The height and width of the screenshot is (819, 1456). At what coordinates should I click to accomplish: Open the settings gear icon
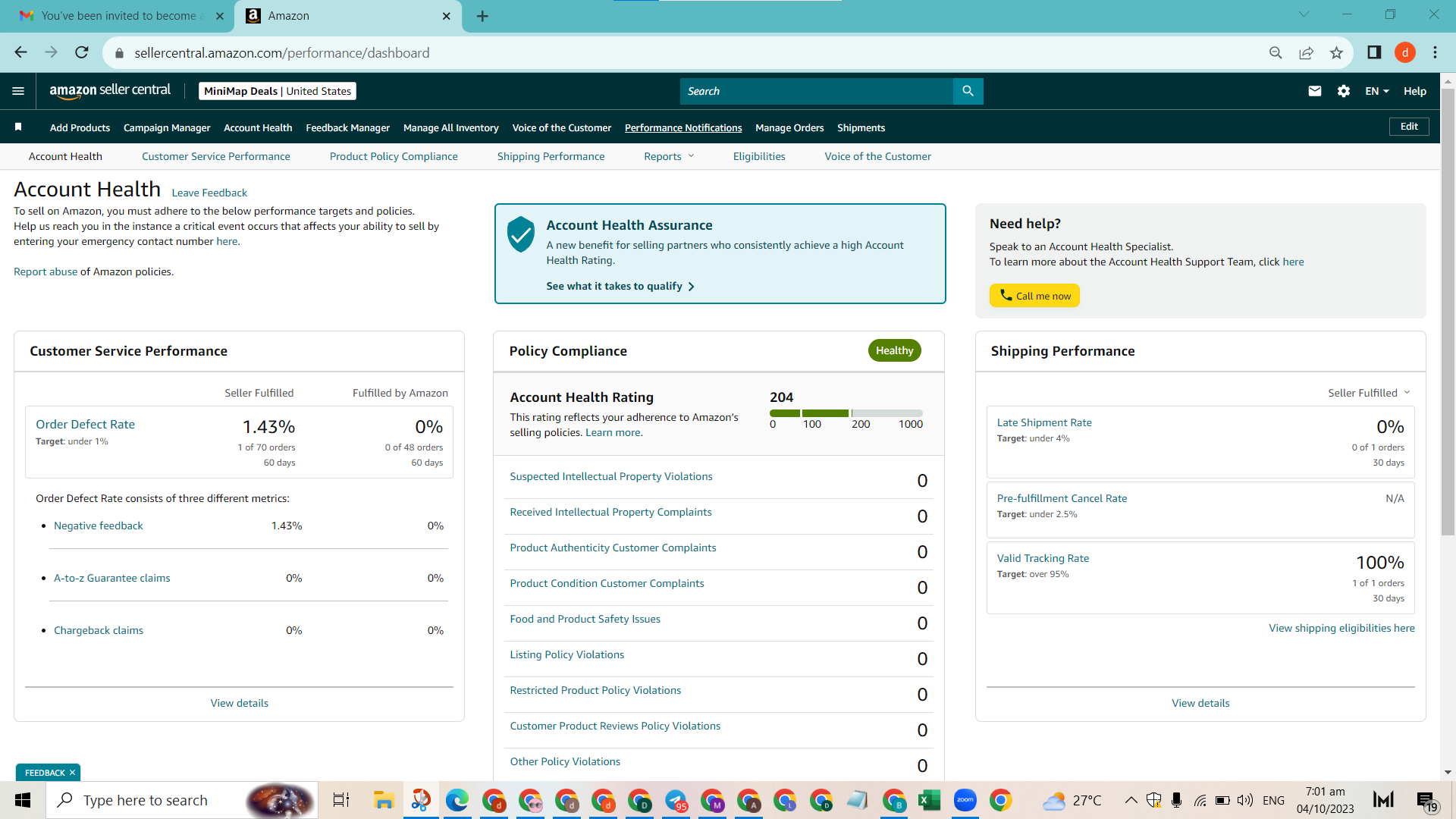(x=1344, y=91)
